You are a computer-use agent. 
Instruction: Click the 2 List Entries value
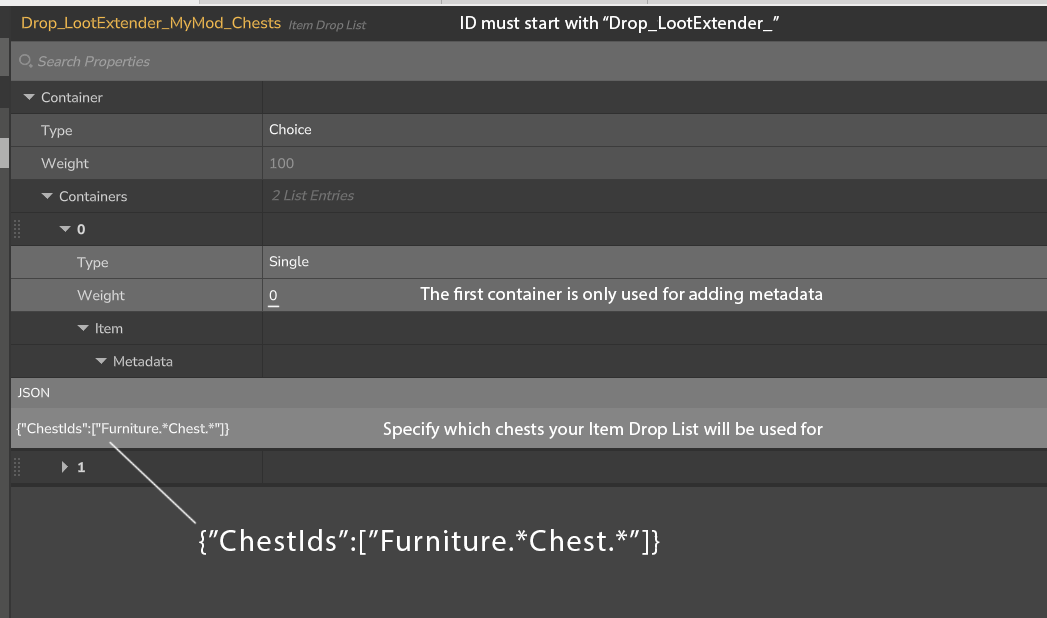click(313, 196)
